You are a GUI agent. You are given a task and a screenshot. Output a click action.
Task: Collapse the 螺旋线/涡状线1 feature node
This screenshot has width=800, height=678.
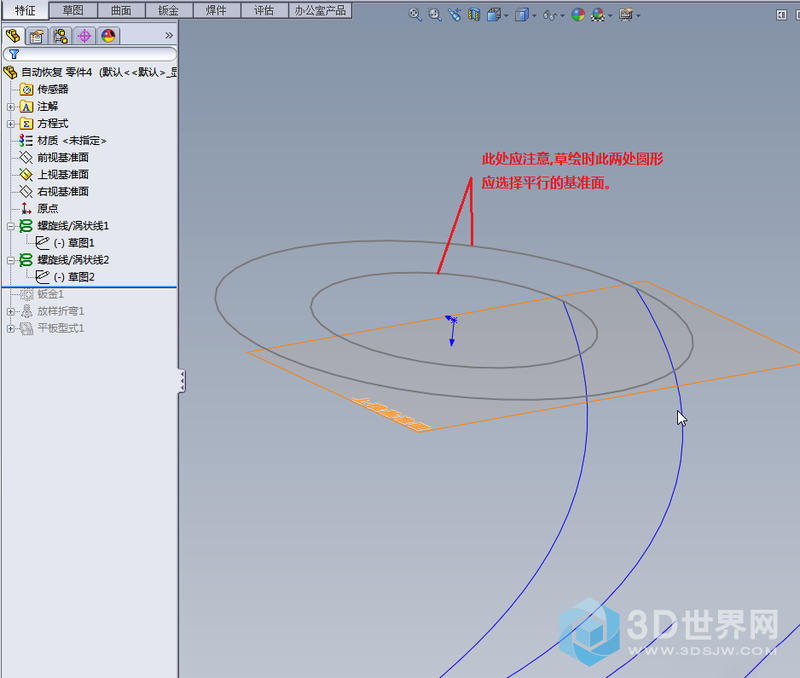(x=11, y=226)
